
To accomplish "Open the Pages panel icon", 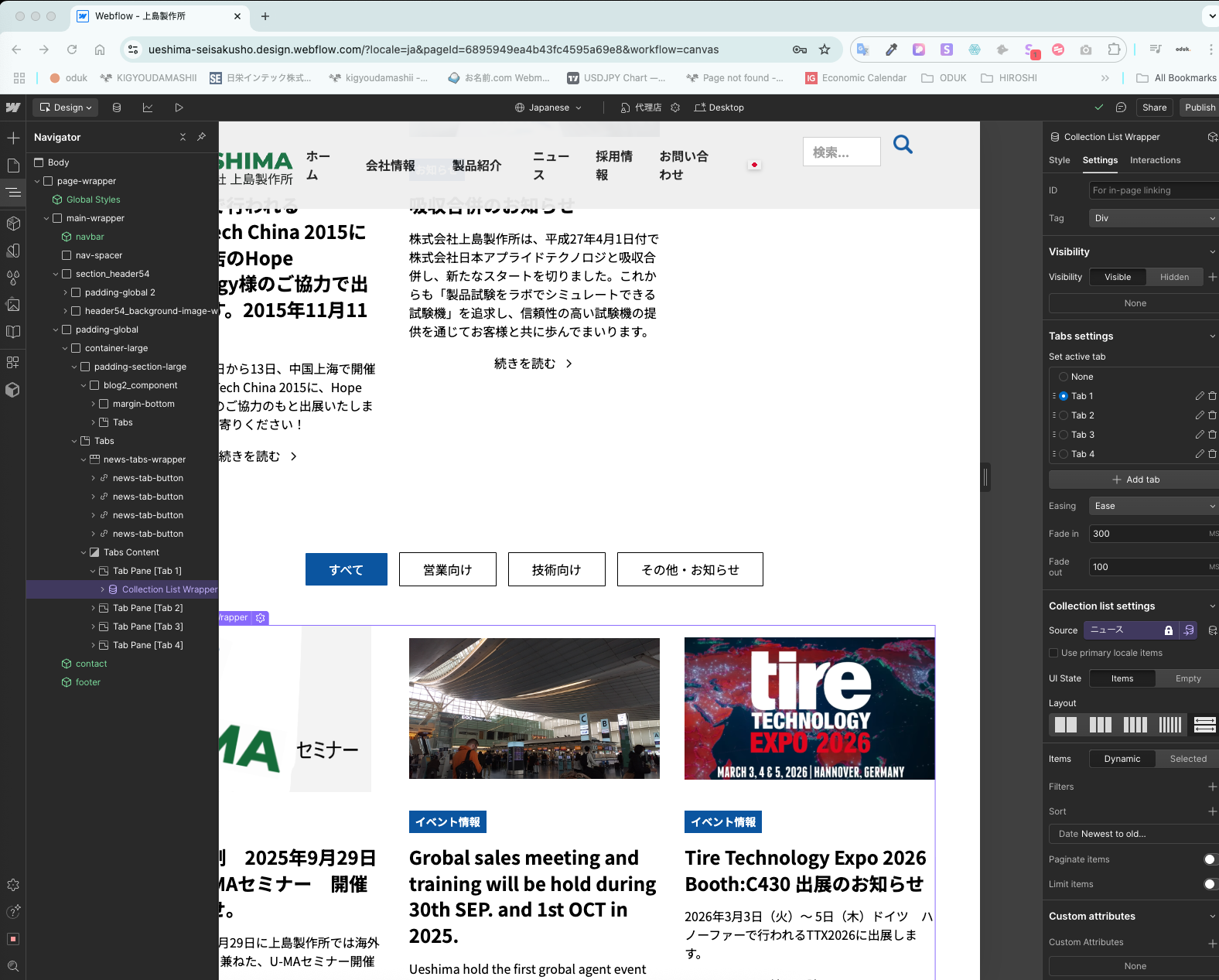I will [13, 165].
